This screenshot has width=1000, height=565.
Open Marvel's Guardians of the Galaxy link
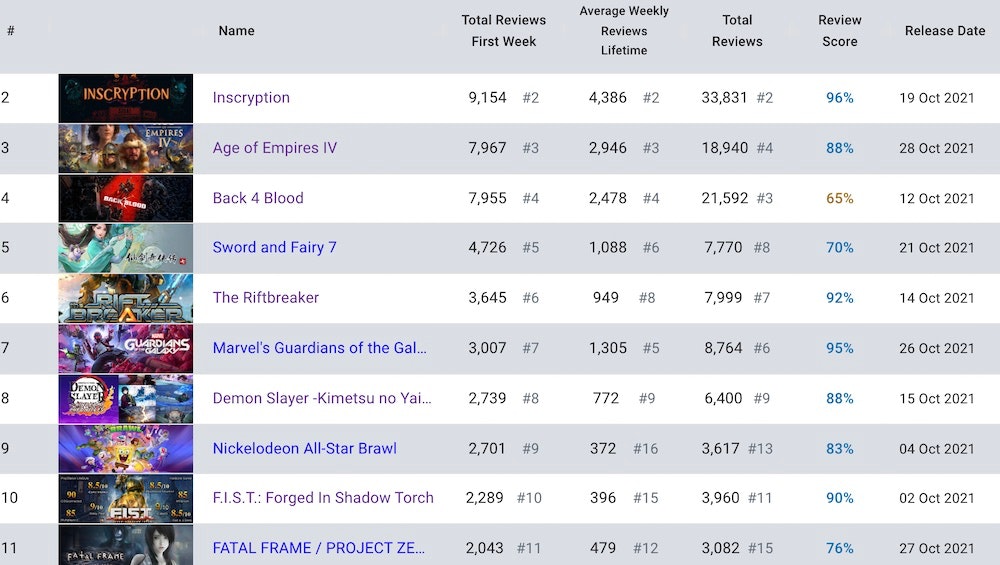point(320,348)
